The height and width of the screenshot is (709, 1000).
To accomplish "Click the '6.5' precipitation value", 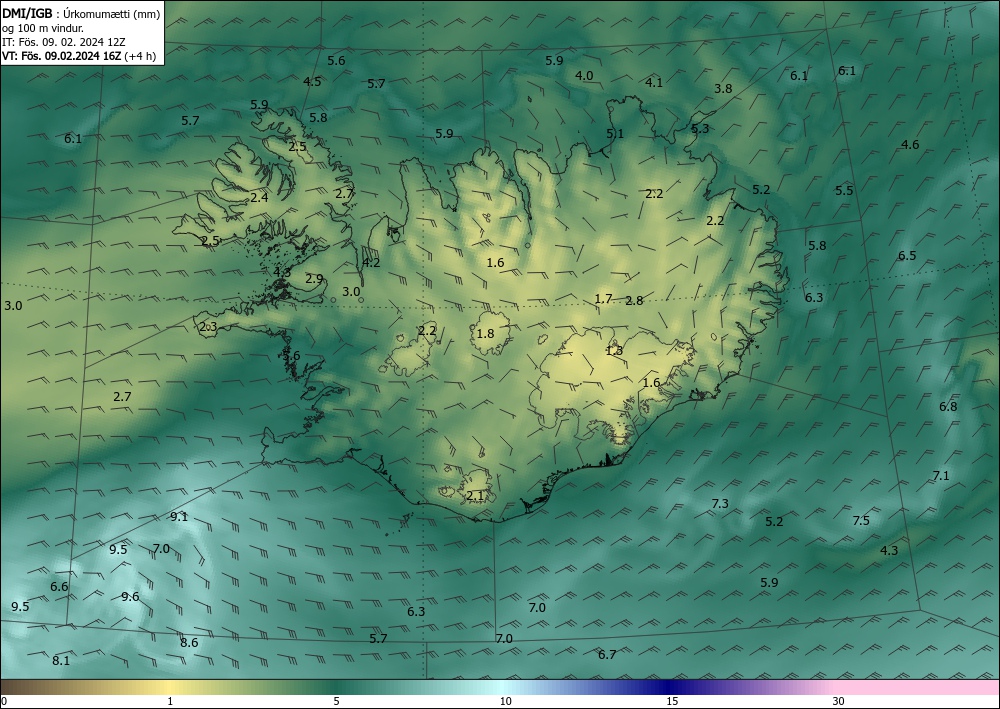I will pyautogui.click(x=908, y=256).
